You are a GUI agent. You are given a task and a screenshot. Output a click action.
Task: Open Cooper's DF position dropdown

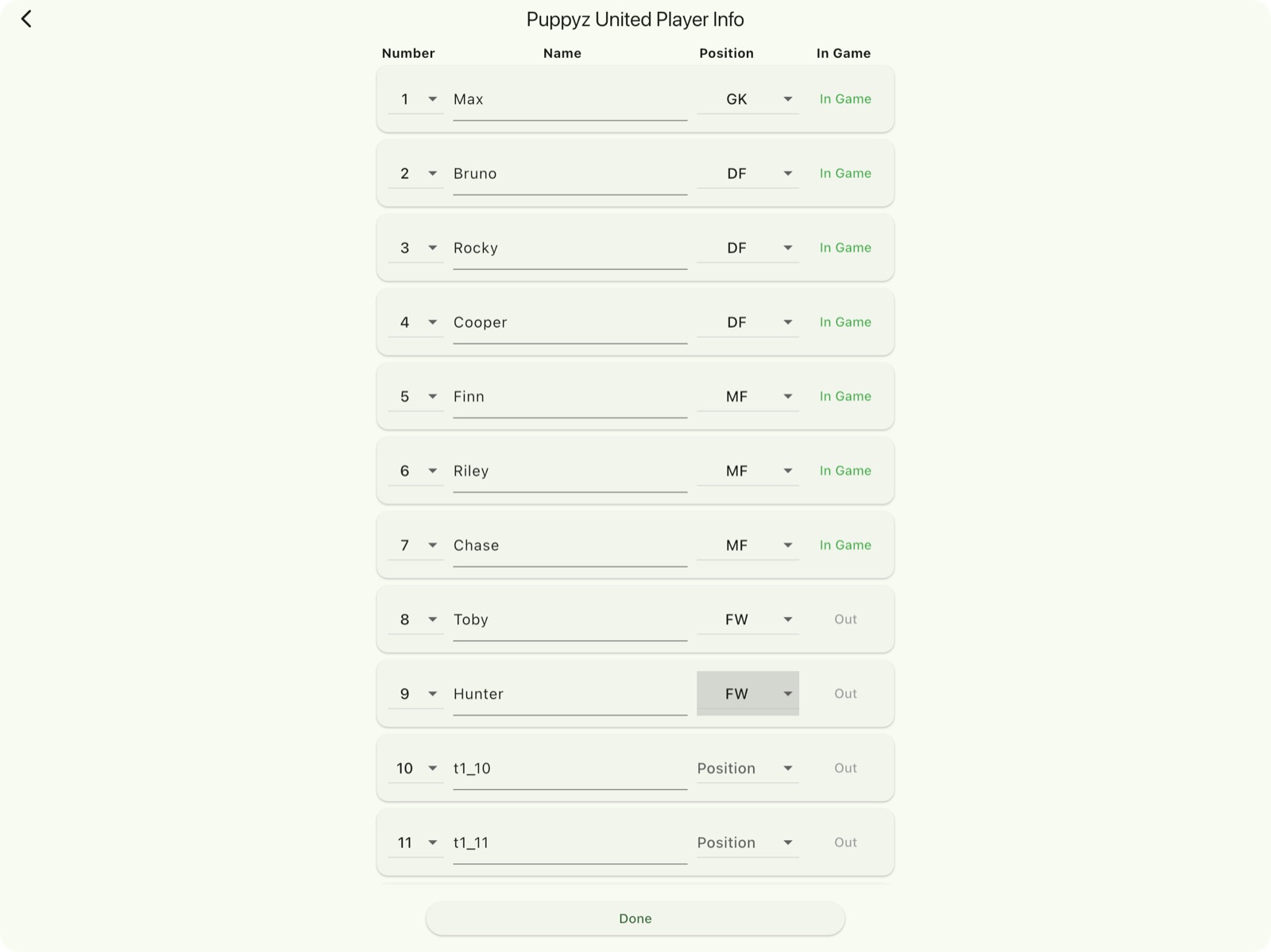747,322
